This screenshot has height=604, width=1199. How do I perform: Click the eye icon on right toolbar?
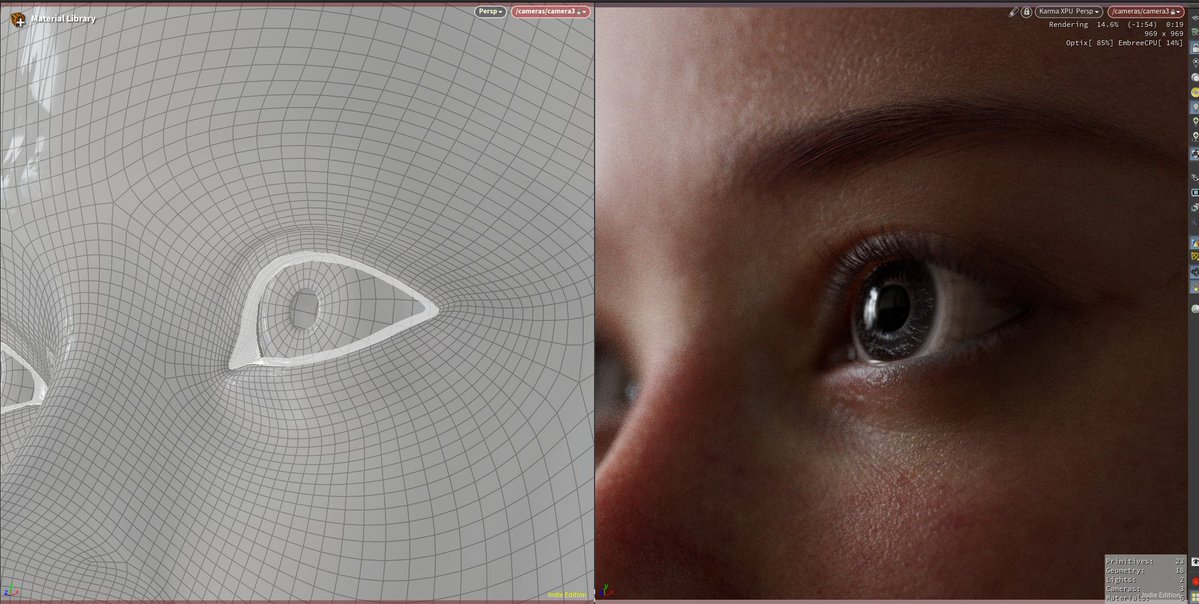pyautogui.click(x=1194, y=562)
